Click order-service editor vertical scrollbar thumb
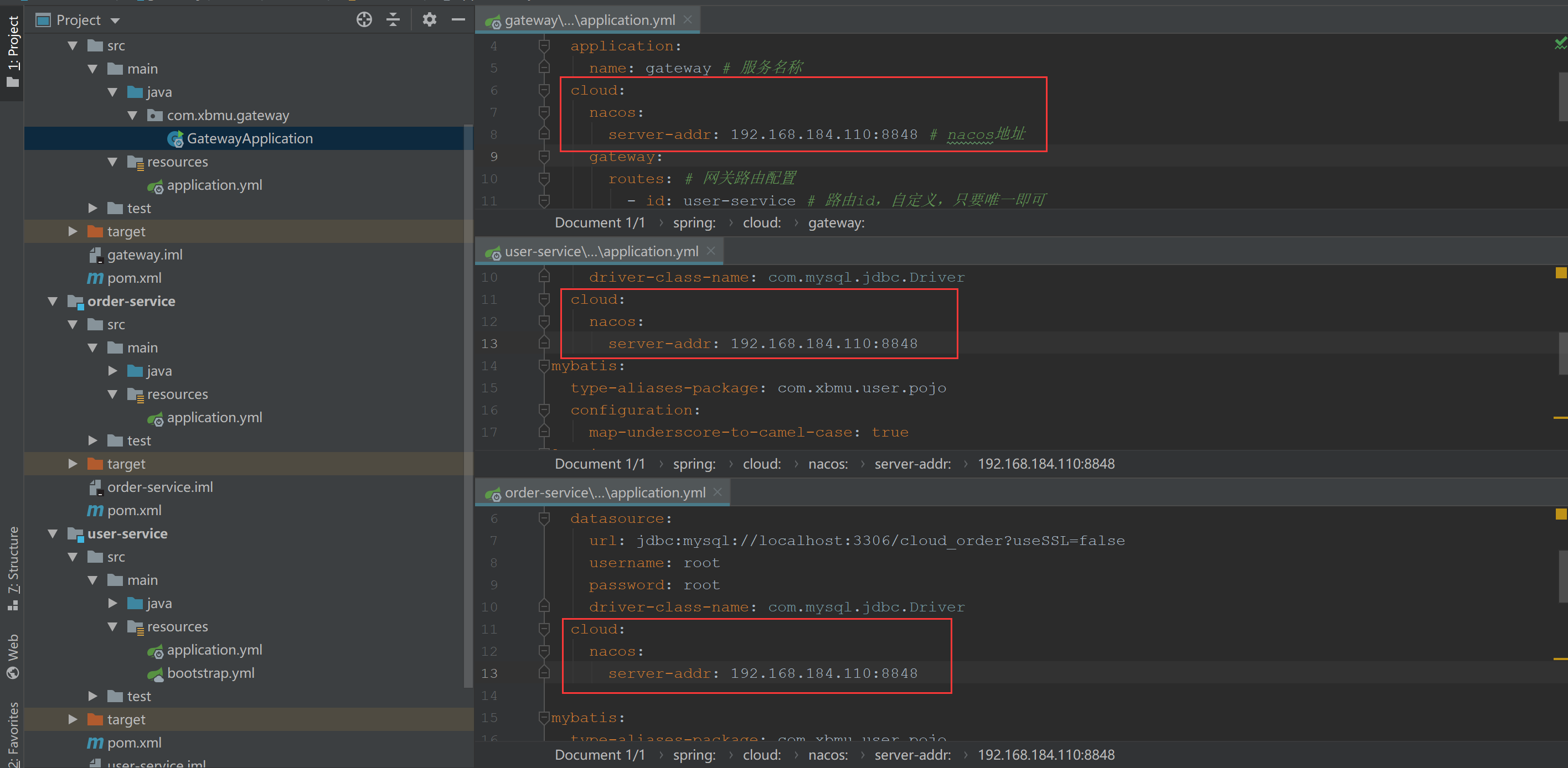The image size is (1568, 768). point(1562,576)
